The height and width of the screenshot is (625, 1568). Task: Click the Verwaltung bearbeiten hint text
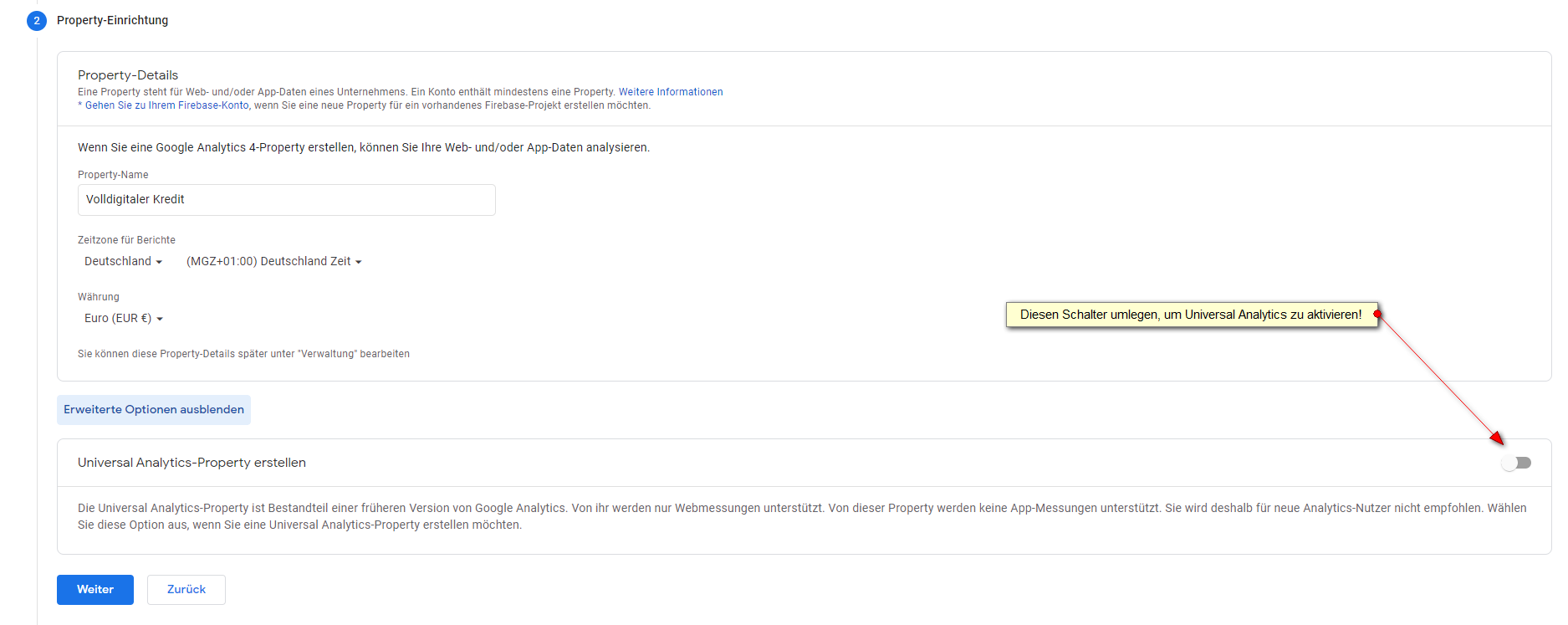coord(243,354)
